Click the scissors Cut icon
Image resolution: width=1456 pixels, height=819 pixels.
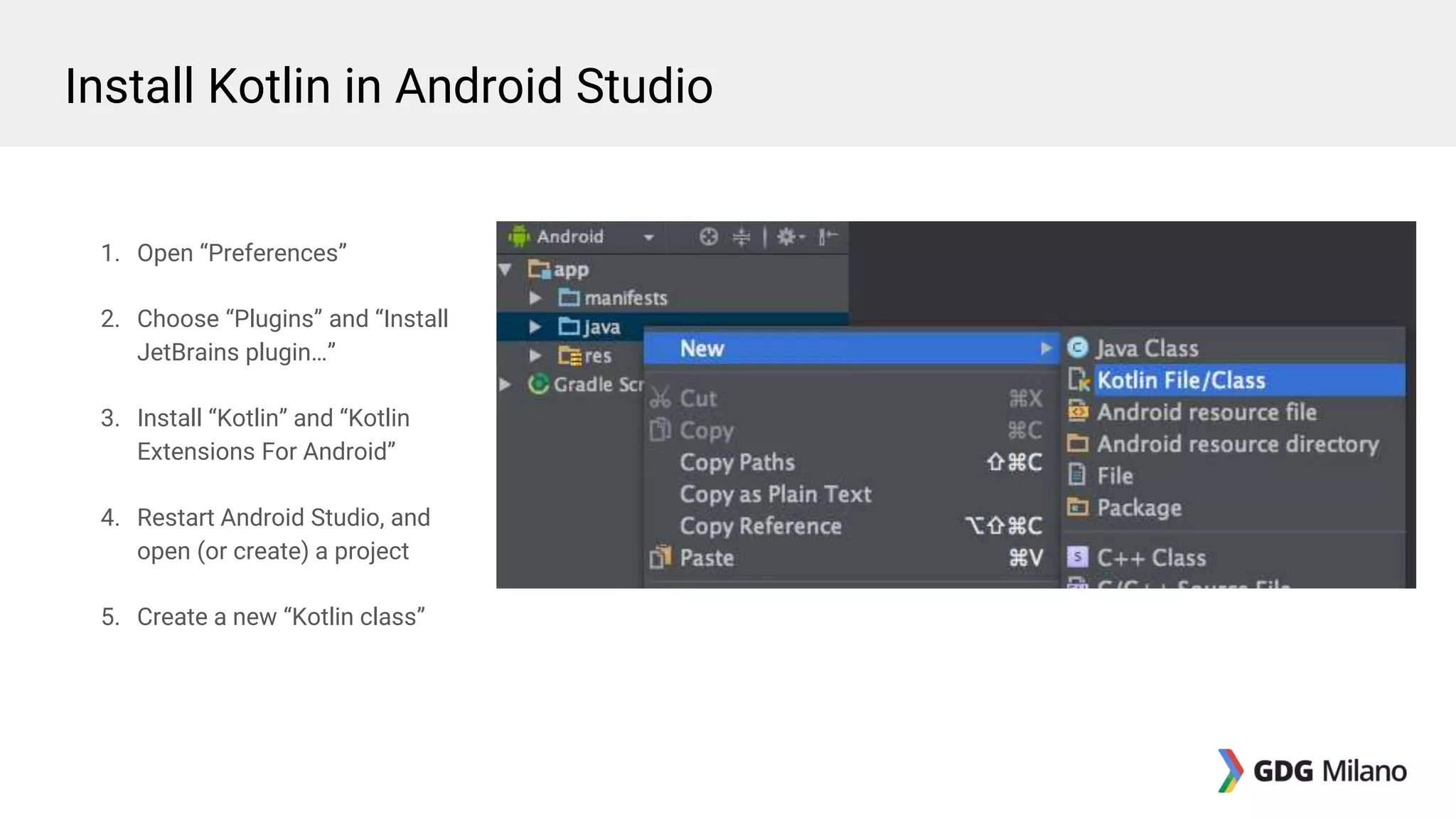point(660,397)
